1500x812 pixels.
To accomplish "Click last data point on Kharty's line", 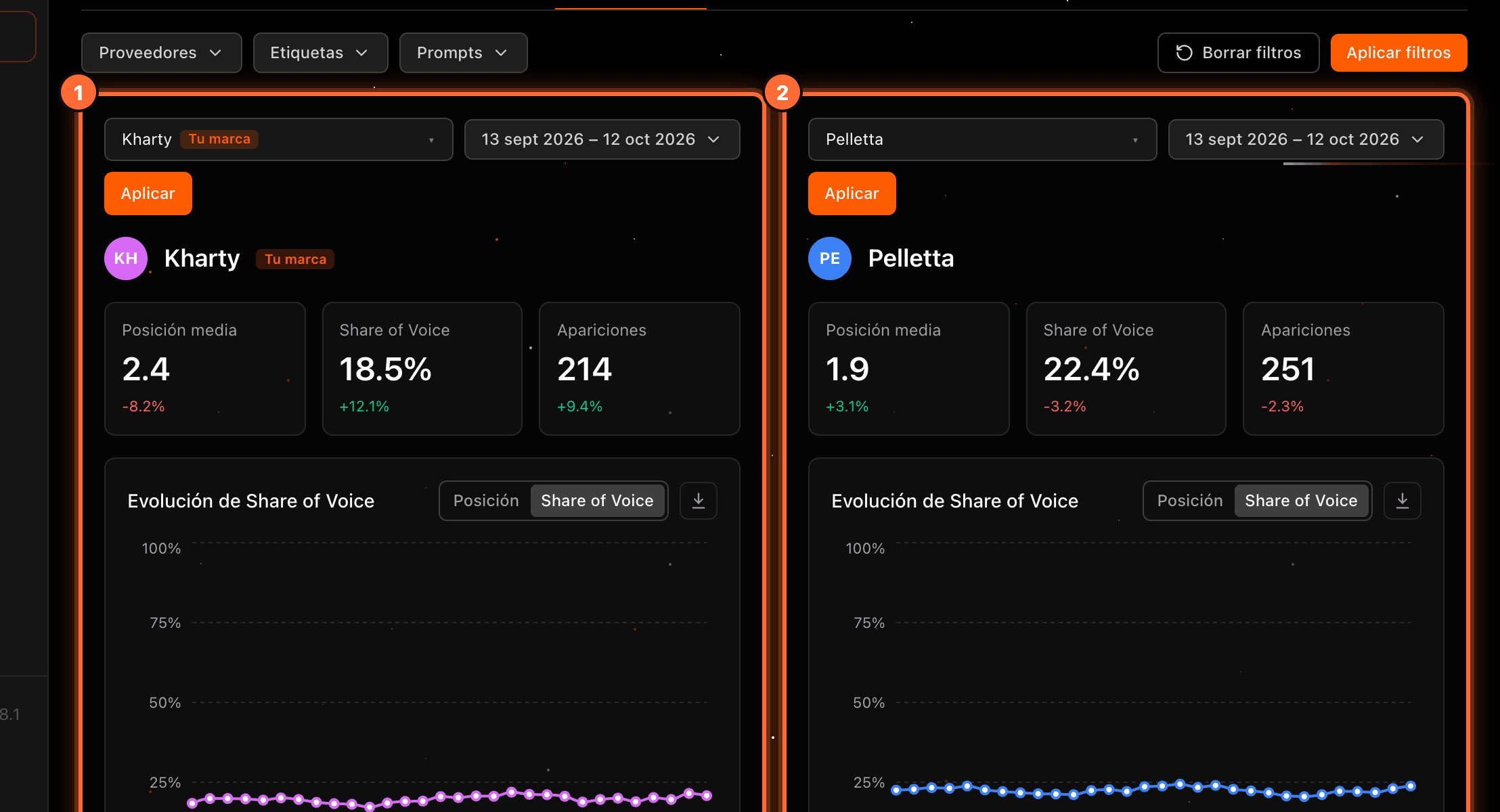I will (x=707, y=796).
